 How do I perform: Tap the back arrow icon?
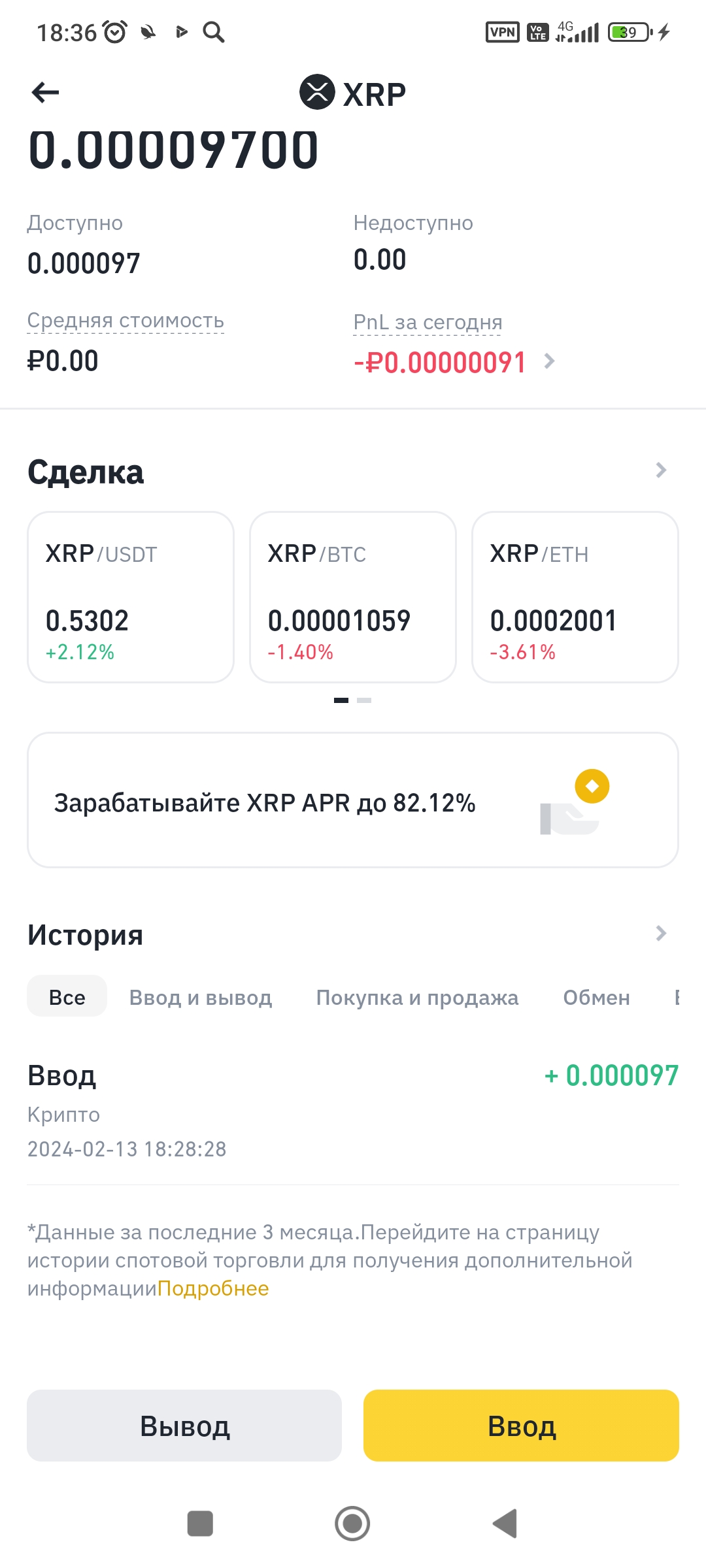(46, 93)
